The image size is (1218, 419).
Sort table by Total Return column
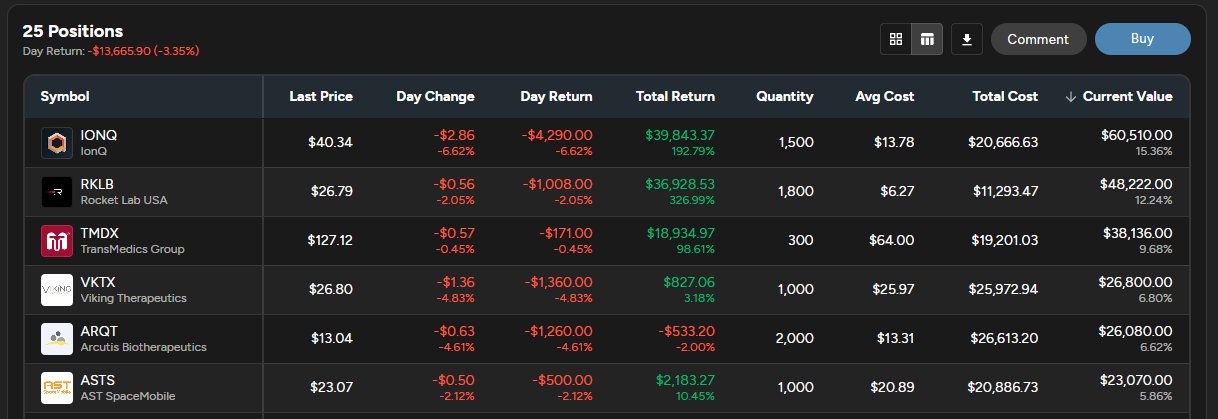click(x=675, y=97)
